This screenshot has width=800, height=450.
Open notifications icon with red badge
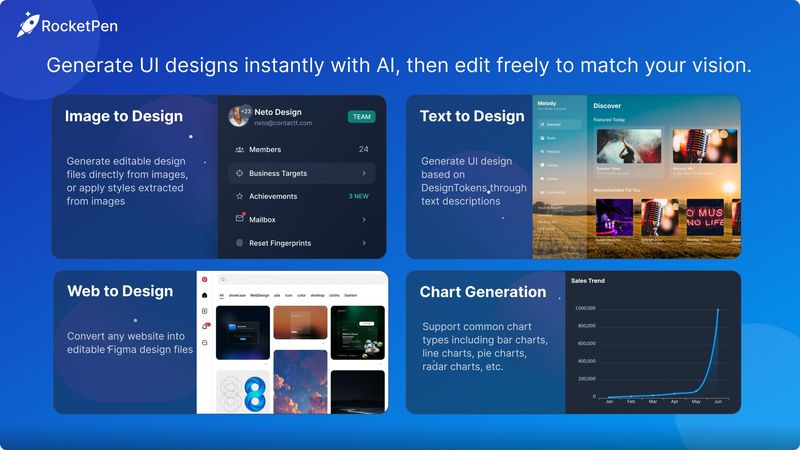[x=205, y=326]
